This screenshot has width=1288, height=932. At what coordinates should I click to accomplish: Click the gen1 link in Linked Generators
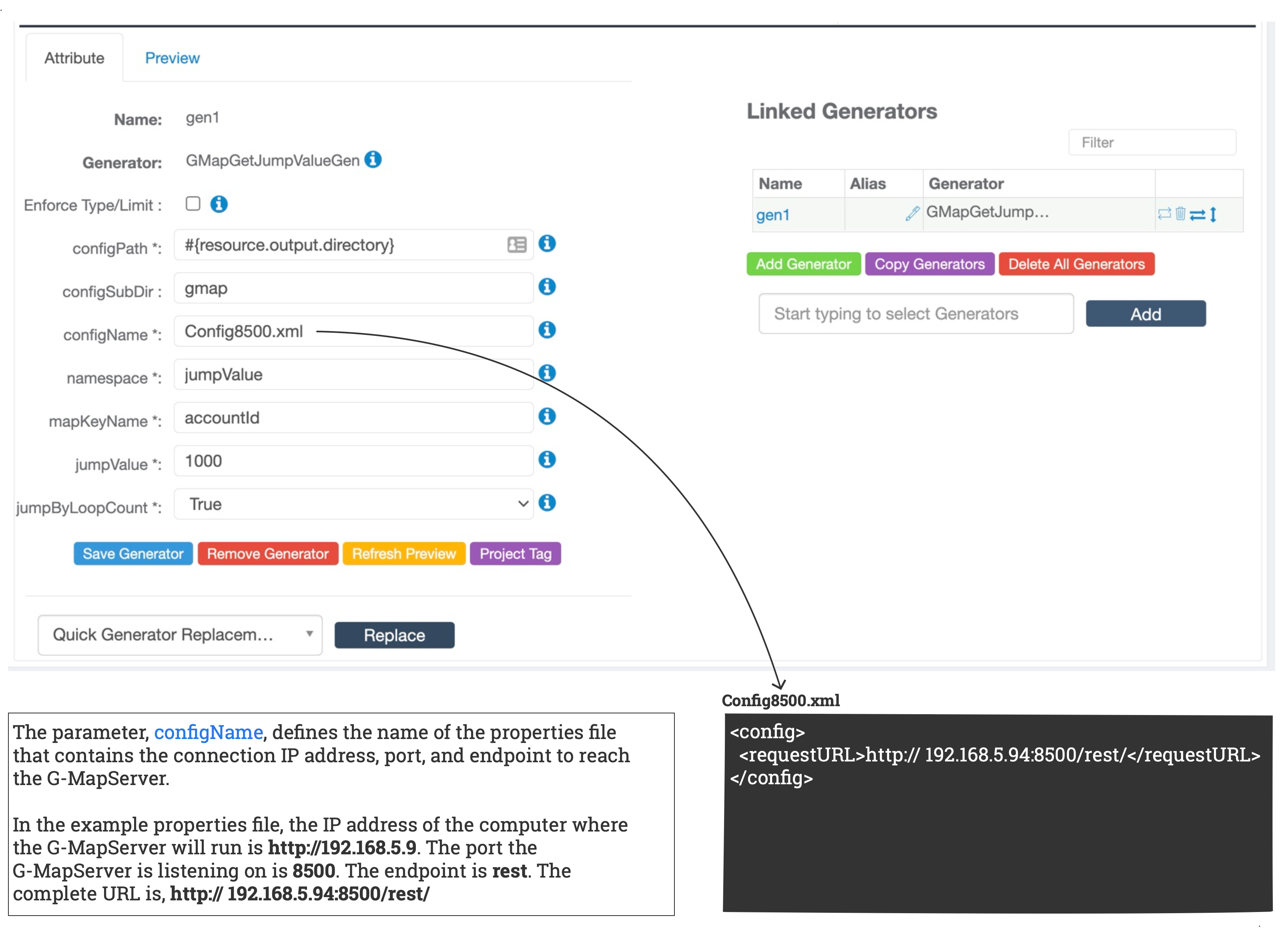tap(772, 215)
